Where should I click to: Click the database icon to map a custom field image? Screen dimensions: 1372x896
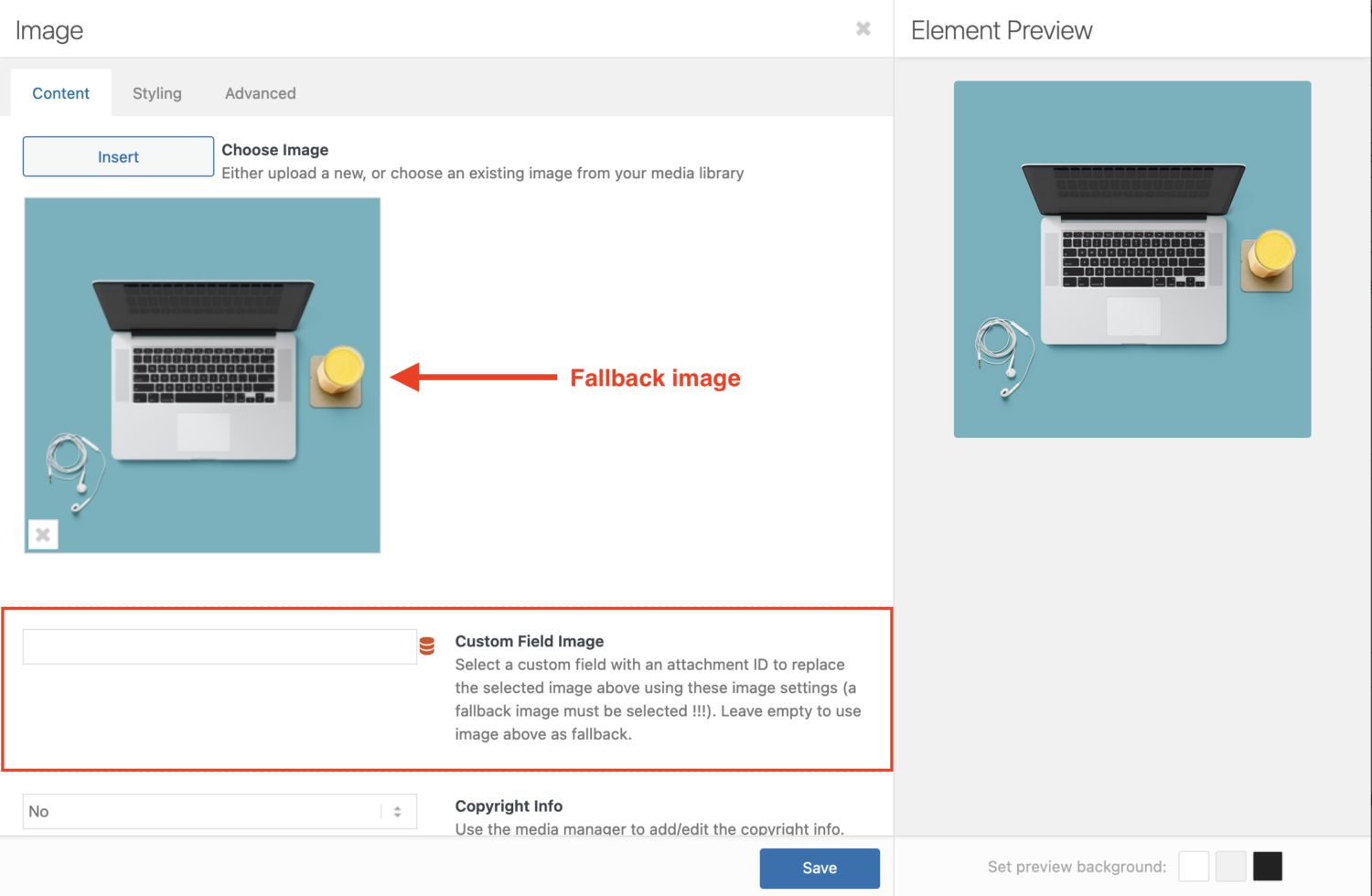coord(426,646)
